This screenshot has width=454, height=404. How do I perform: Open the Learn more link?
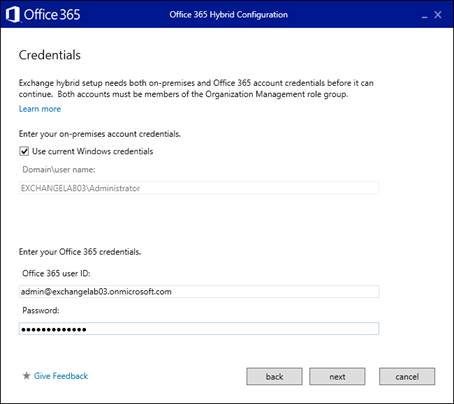pyautogui.click(x=40, y=109)
